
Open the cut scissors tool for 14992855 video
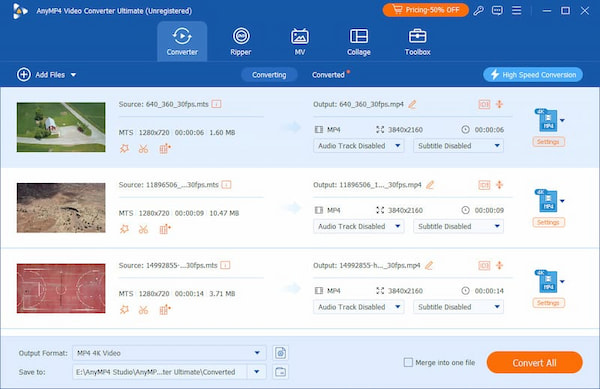(143, 310)
